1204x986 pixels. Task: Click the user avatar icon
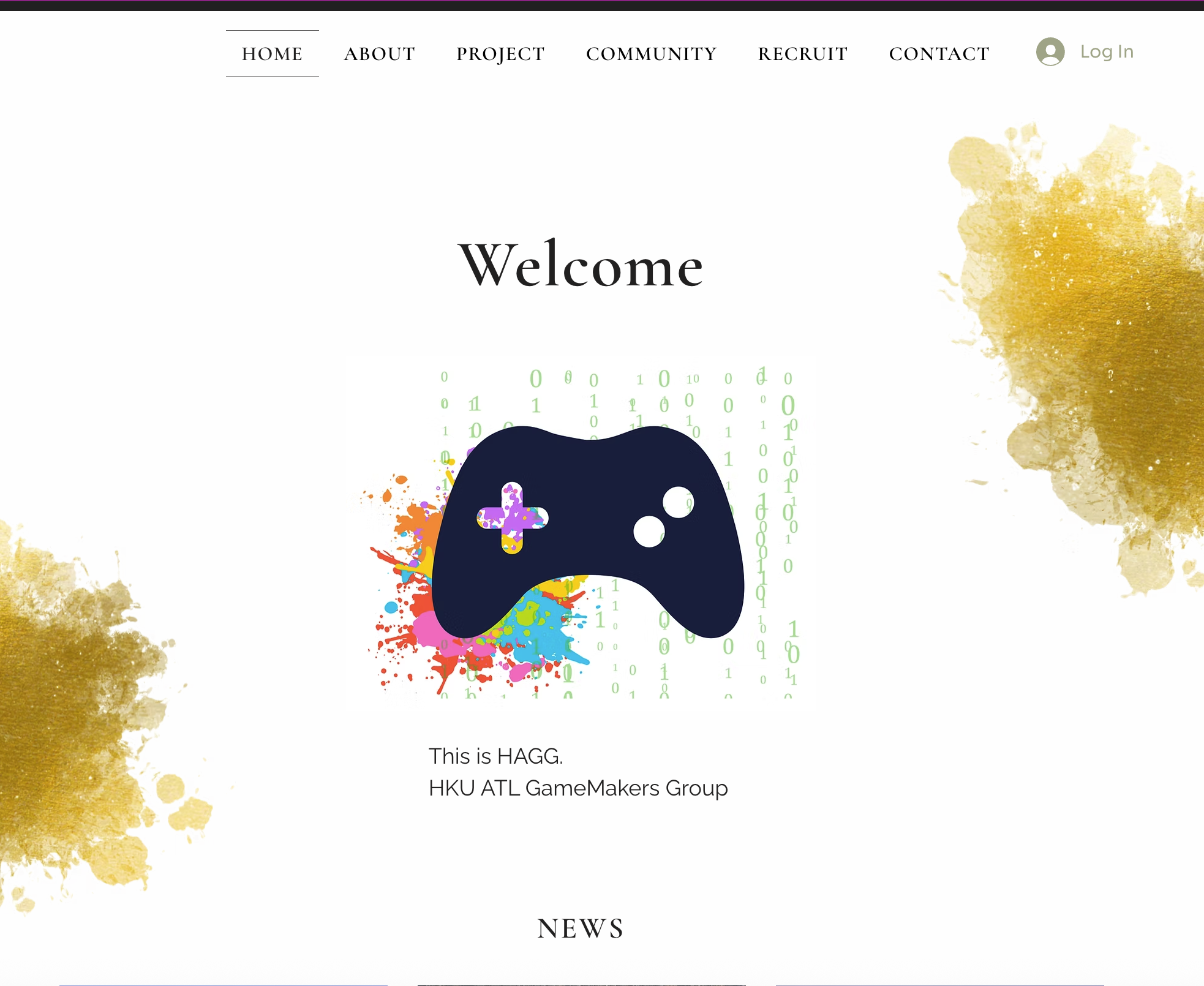(x=1050, y=51)
